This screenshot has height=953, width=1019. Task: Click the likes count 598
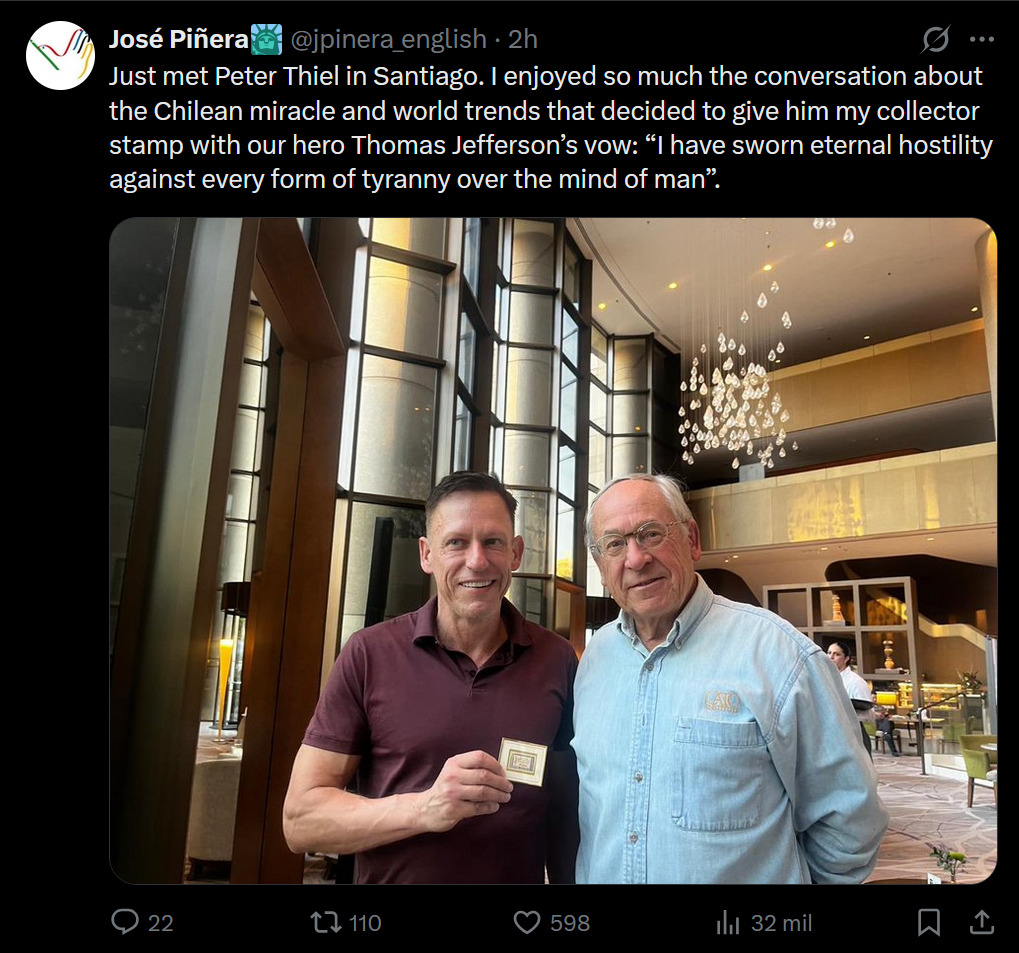pyautogui.click(x=569, y=923)
